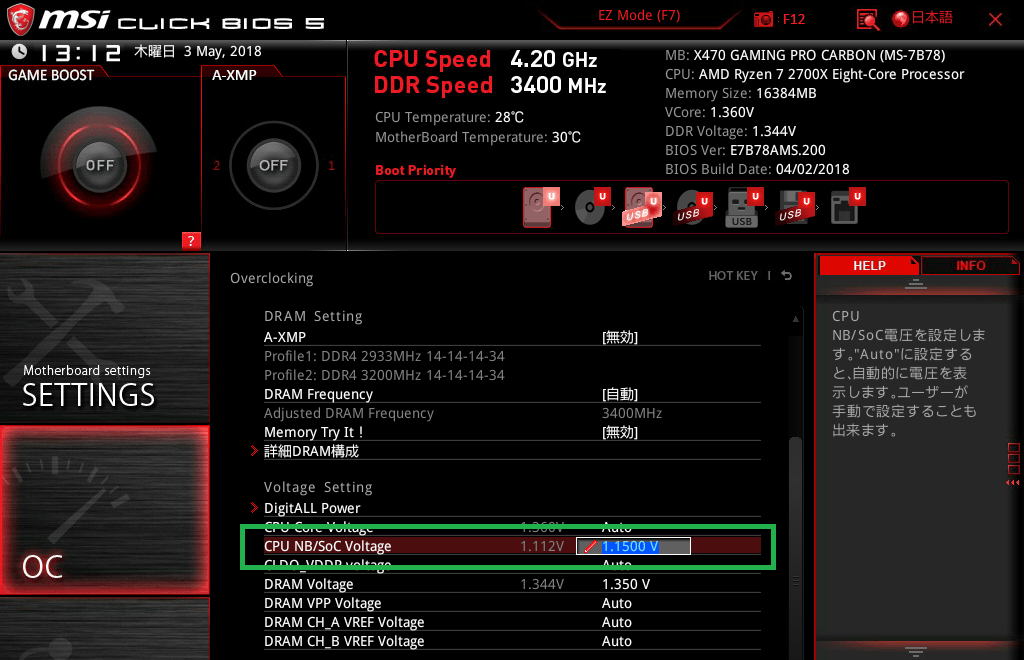The height and width of the screenshot is (660, 1024).
Task: Click the MSI dragon shield logo
Action: (20, 19)
